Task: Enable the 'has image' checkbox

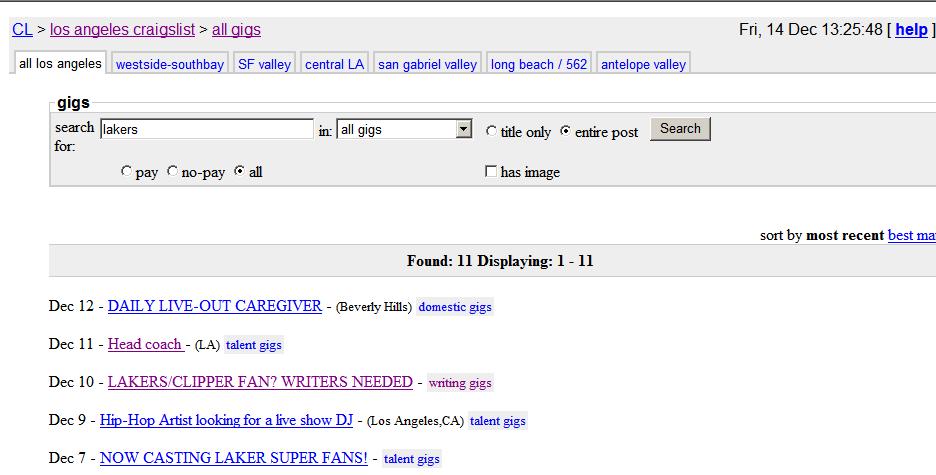Action: [491, 172]
